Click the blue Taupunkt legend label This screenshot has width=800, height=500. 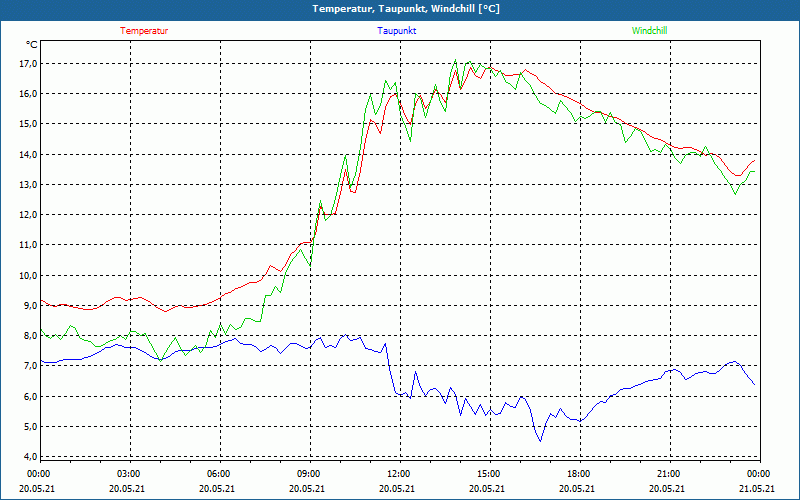click(396, 31)
